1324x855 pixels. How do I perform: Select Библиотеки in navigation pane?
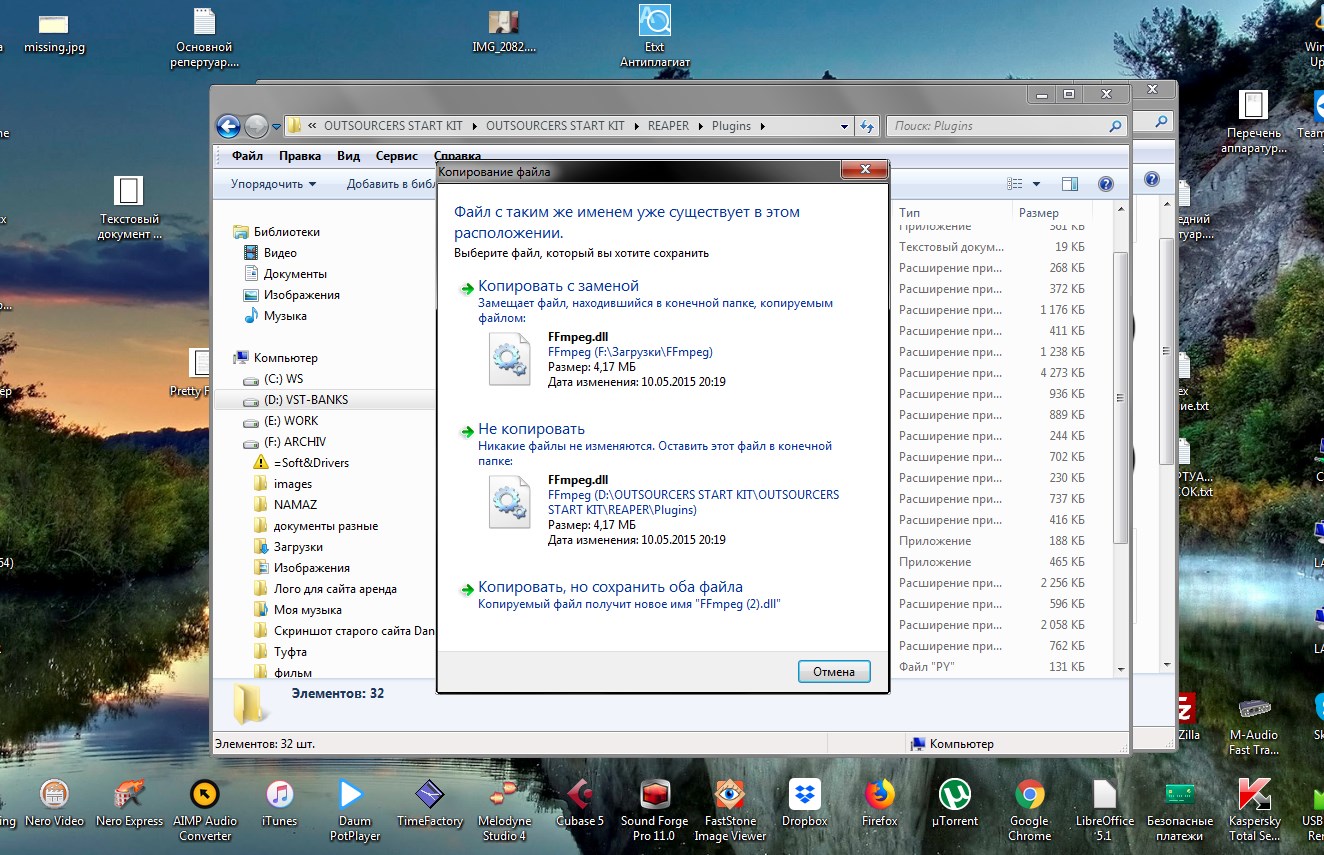[276, 232]
